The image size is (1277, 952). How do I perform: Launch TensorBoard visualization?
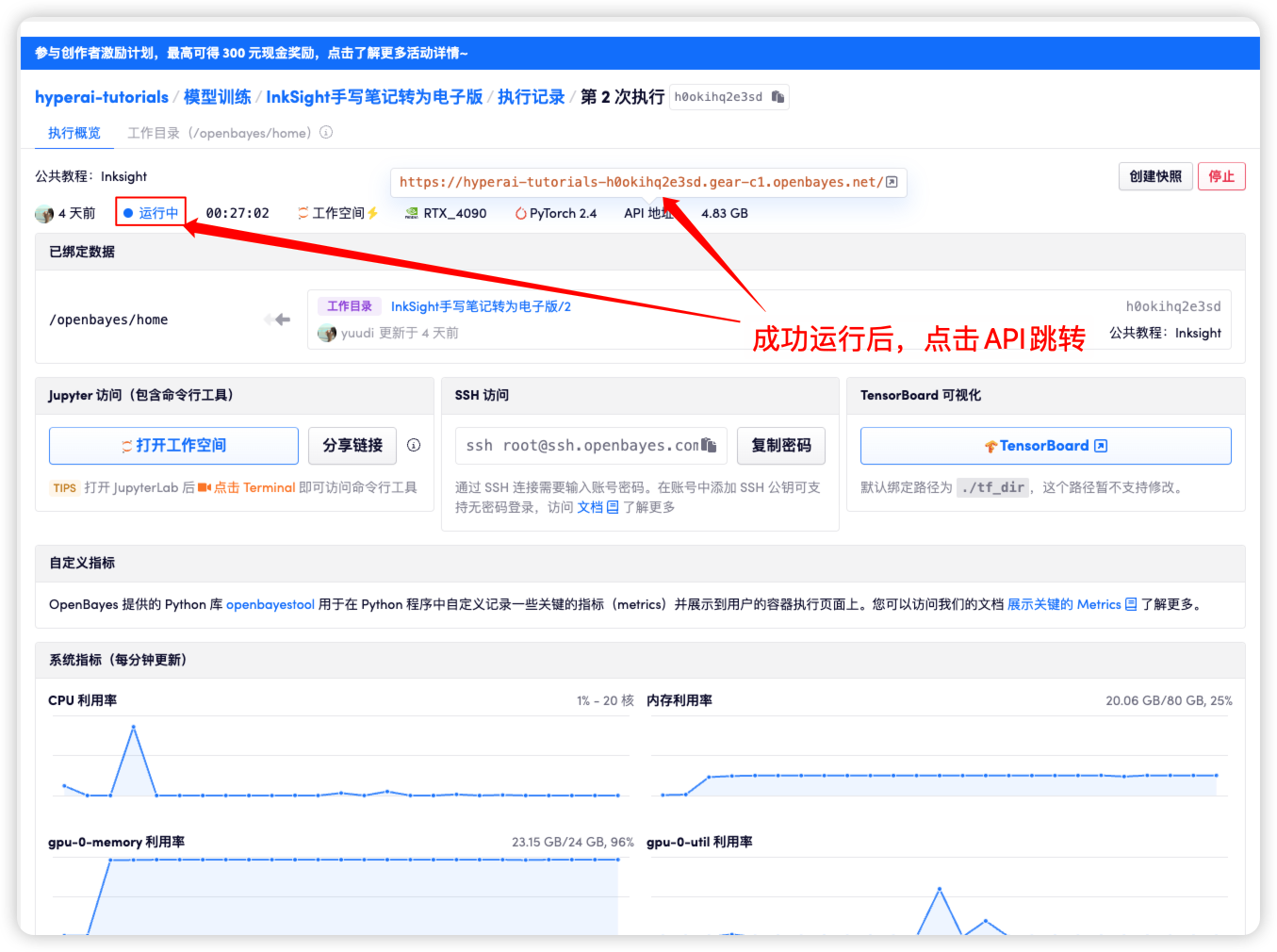(1045, 446)
